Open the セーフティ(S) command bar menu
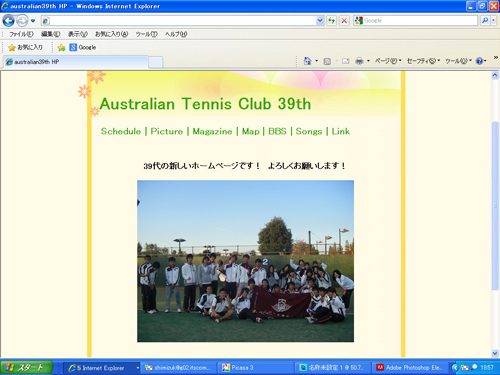 pyautogui.click(x=423, y=61)
